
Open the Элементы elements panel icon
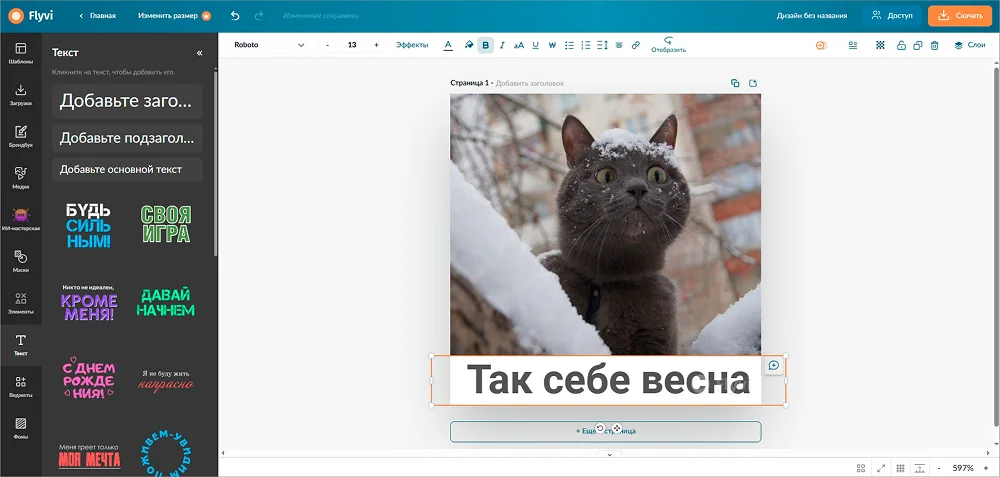click(x=21, y=302)
